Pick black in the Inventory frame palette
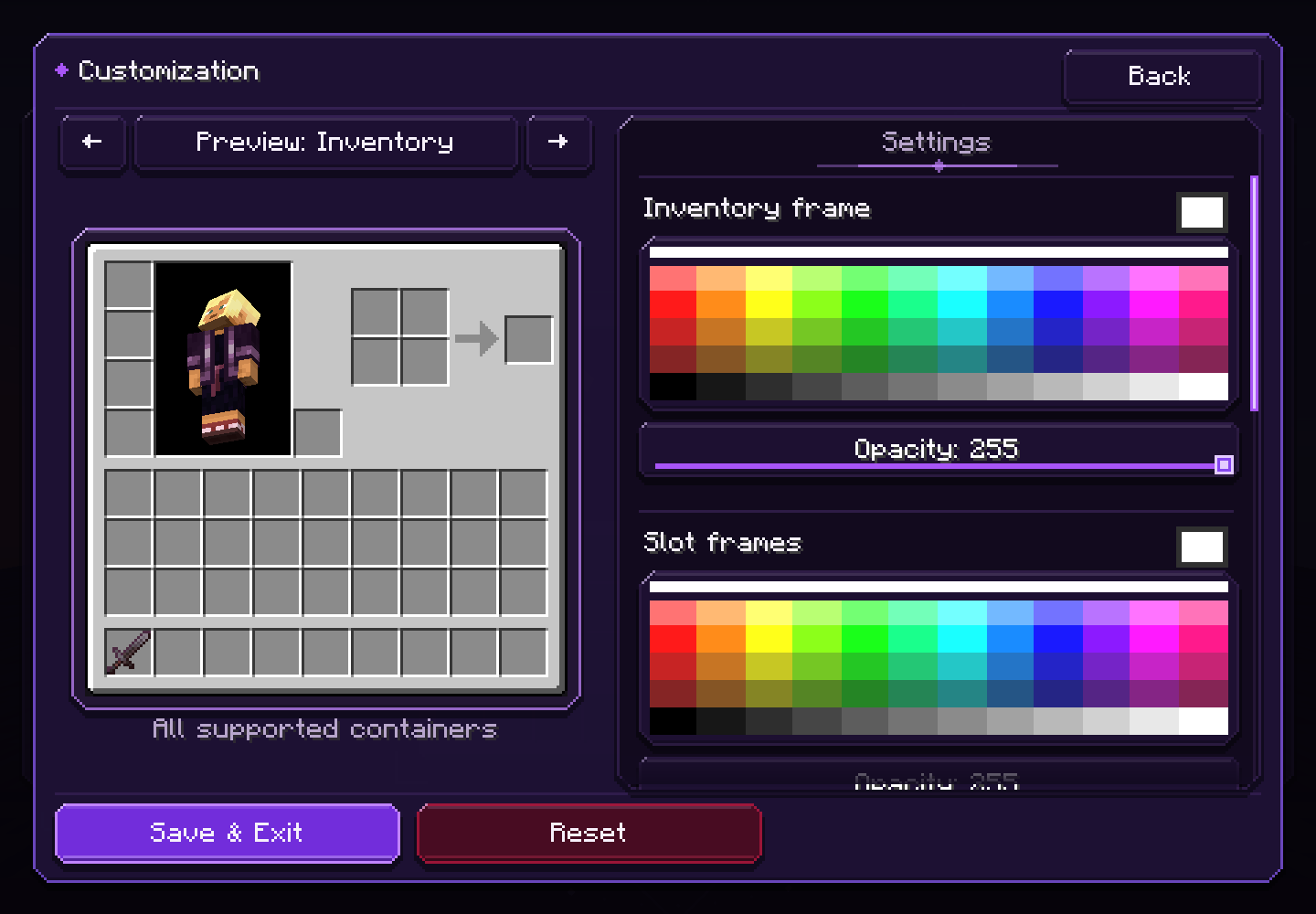Screen dimensions: 1316x914 pyautogui.click(x=673, y=387)
